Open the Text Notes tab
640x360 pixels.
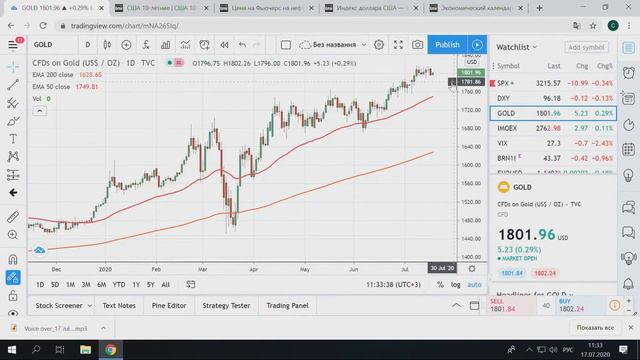click(119, 305)
